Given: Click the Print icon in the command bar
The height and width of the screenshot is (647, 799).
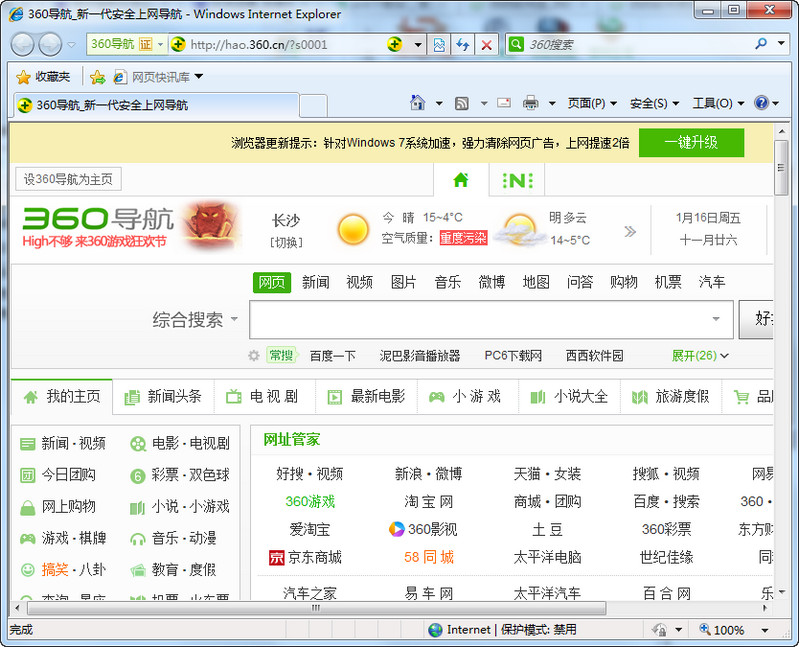Looking at the screenshot, I should point(530,103).
